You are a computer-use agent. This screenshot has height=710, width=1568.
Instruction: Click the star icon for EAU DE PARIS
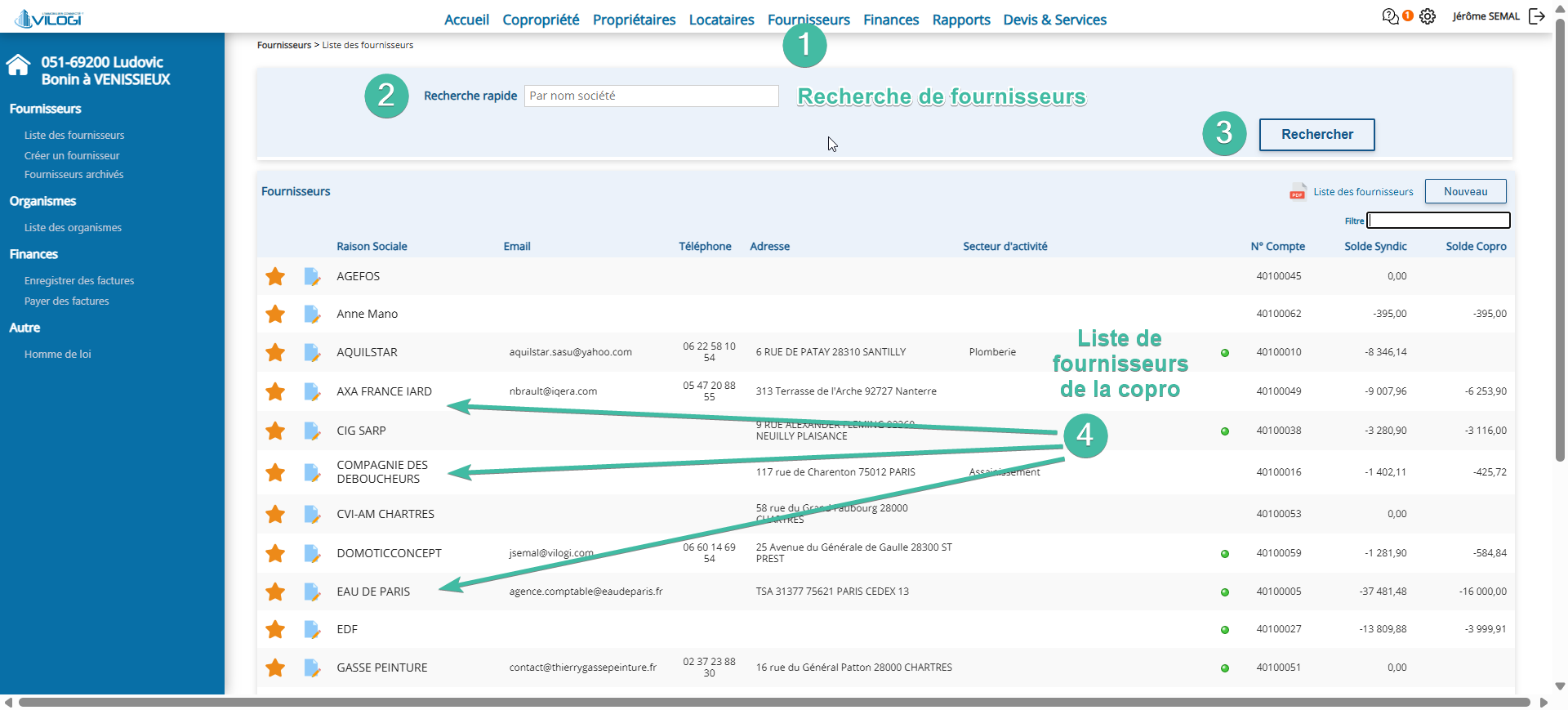(x=275, y=592)
